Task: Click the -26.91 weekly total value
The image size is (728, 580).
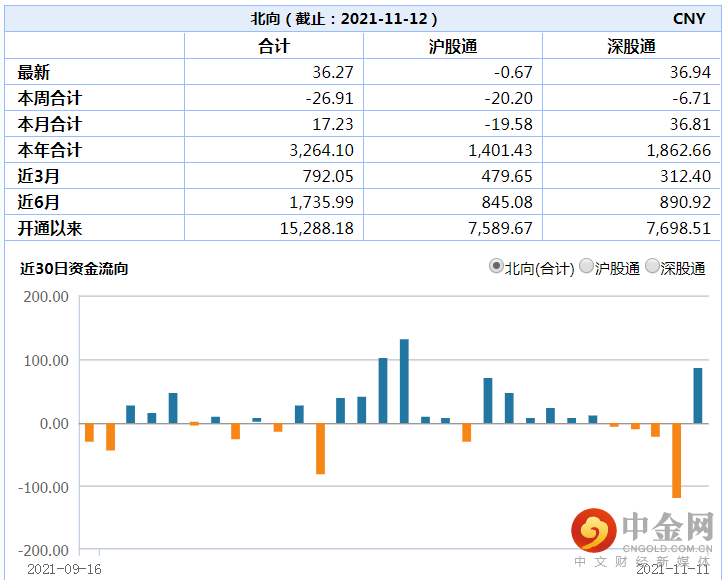Action: 329,98
